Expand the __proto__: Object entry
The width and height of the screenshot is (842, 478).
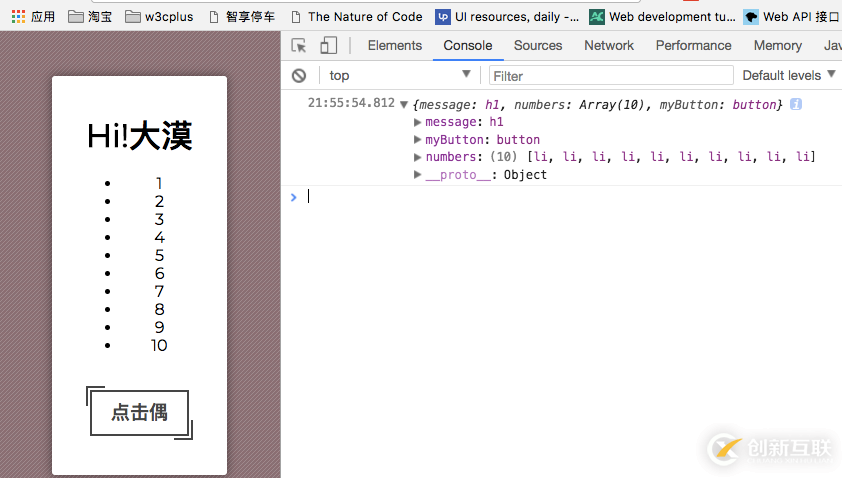click(417, 175)
